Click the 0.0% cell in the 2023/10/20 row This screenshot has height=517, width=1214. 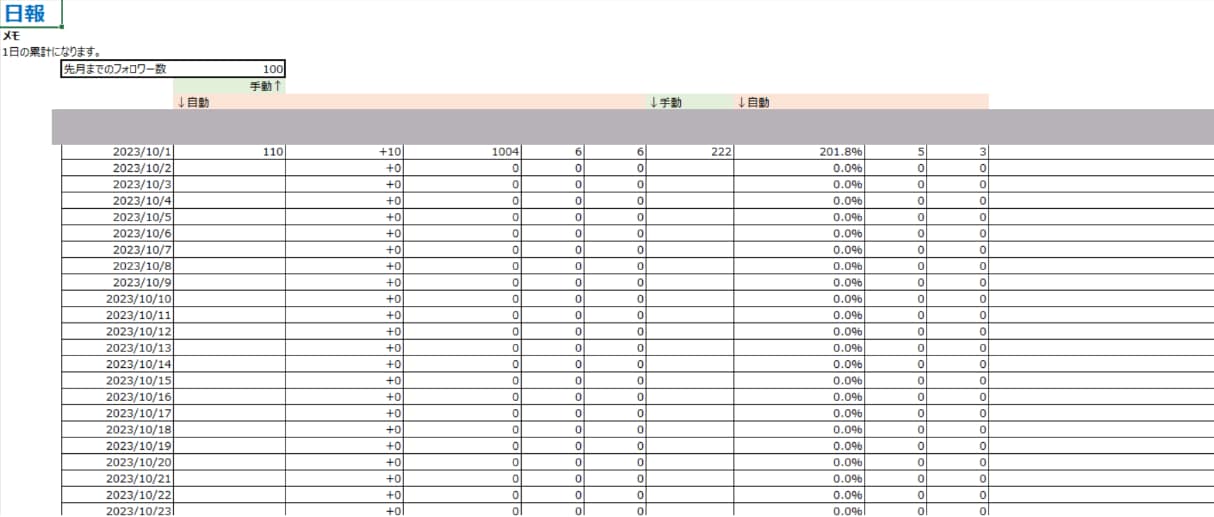coord(799,462)
